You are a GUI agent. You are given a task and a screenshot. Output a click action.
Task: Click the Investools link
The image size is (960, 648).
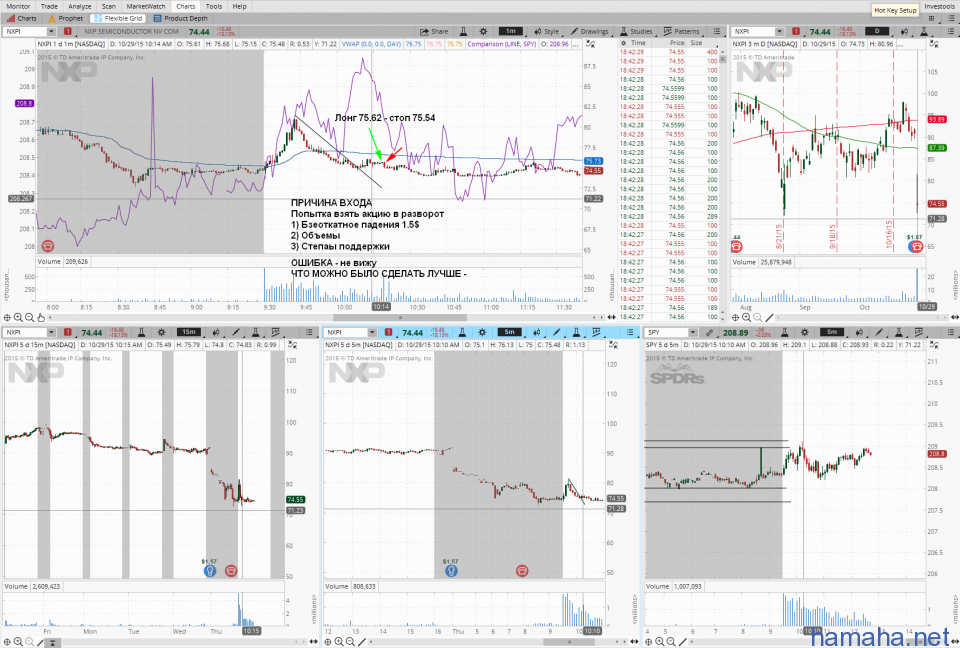pos(939,6)
